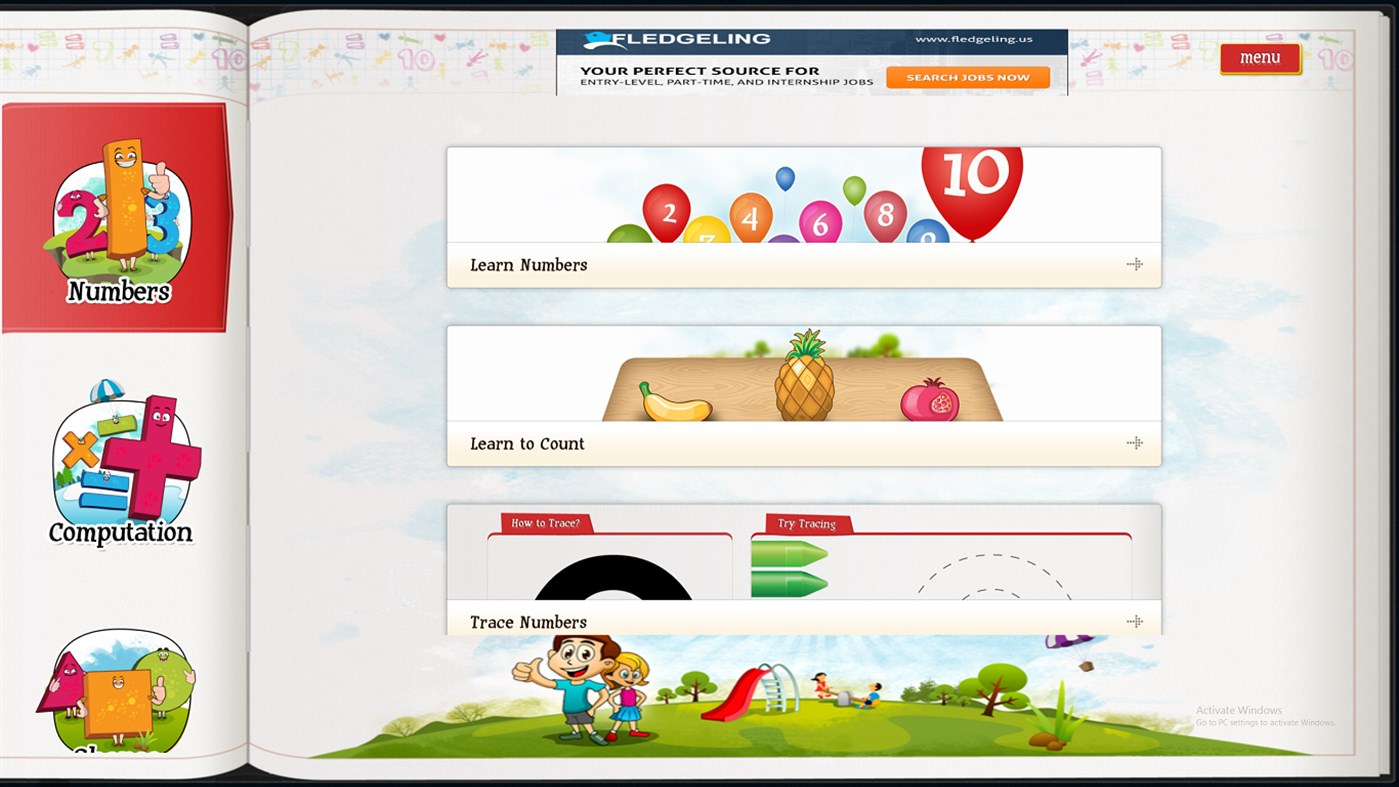This screenshot has height=787, width=1399.
Task: Click the move handle on Learn to Count card
Action: coord(1135,442)
